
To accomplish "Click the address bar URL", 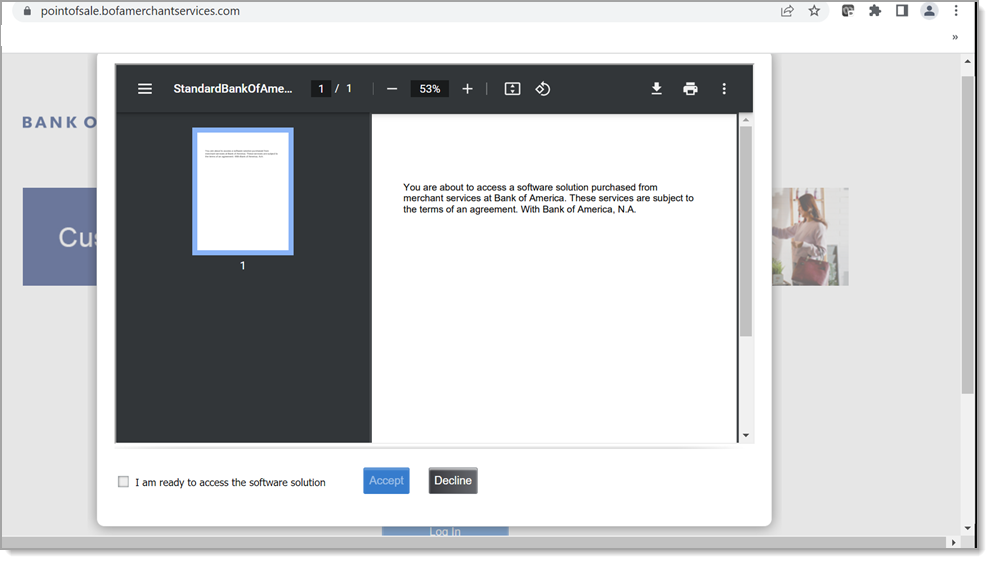I will 140,11.
